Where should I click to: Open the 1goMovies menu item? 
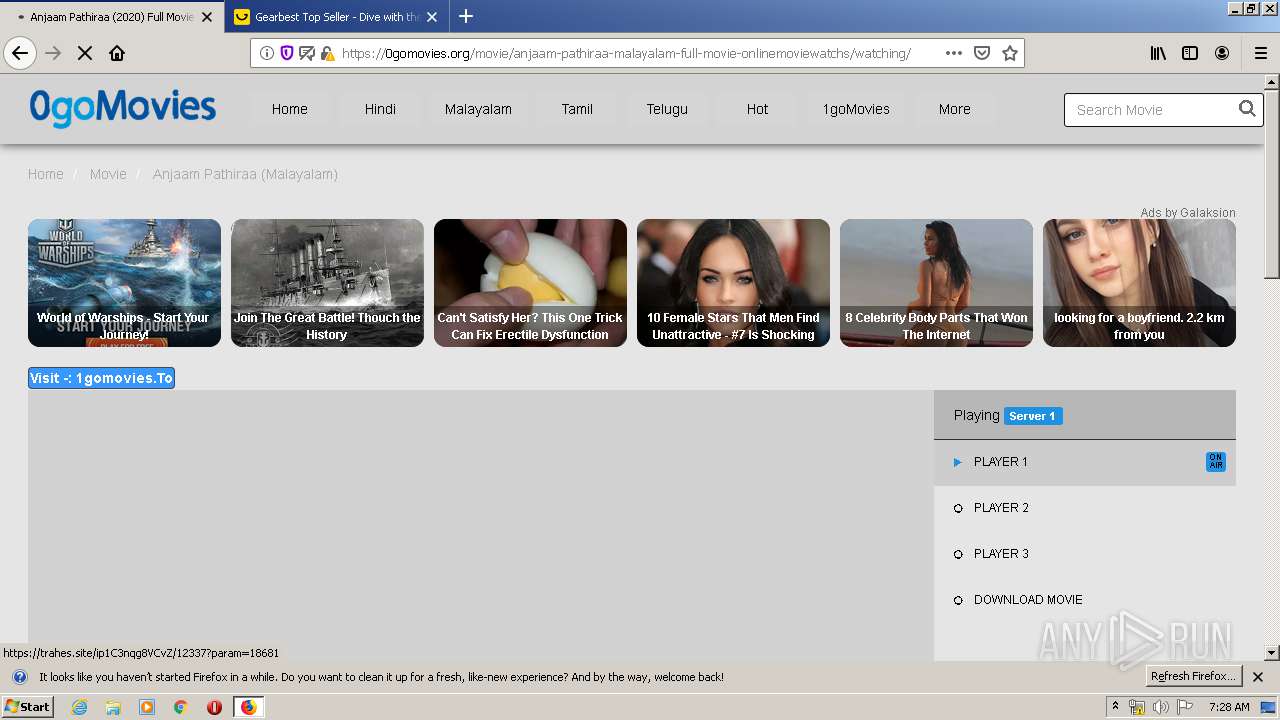click(856, 109)
